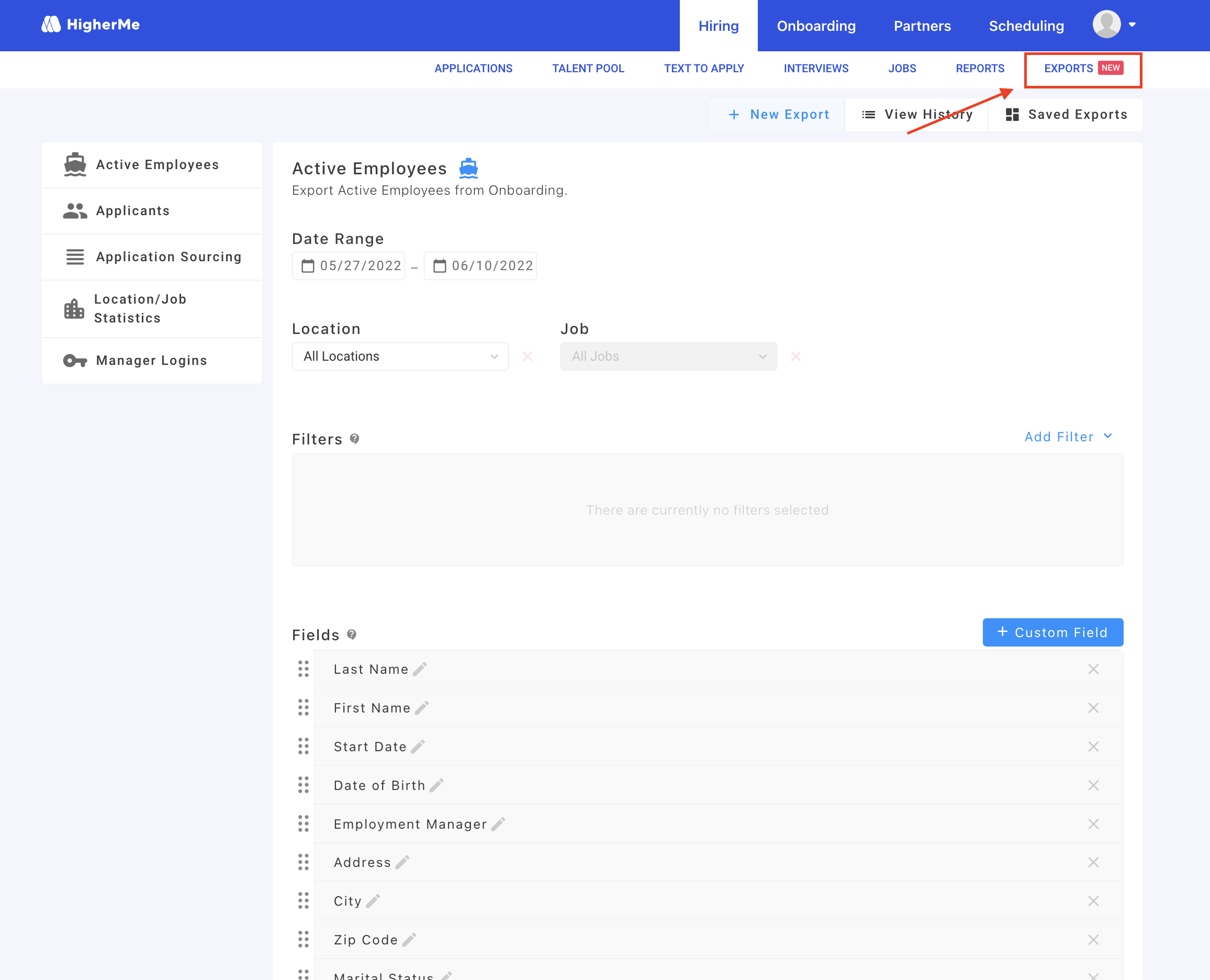Screen dimensions: 1210x980
Task: Click the user avatar in top bar
Action: click(1107, 25)
